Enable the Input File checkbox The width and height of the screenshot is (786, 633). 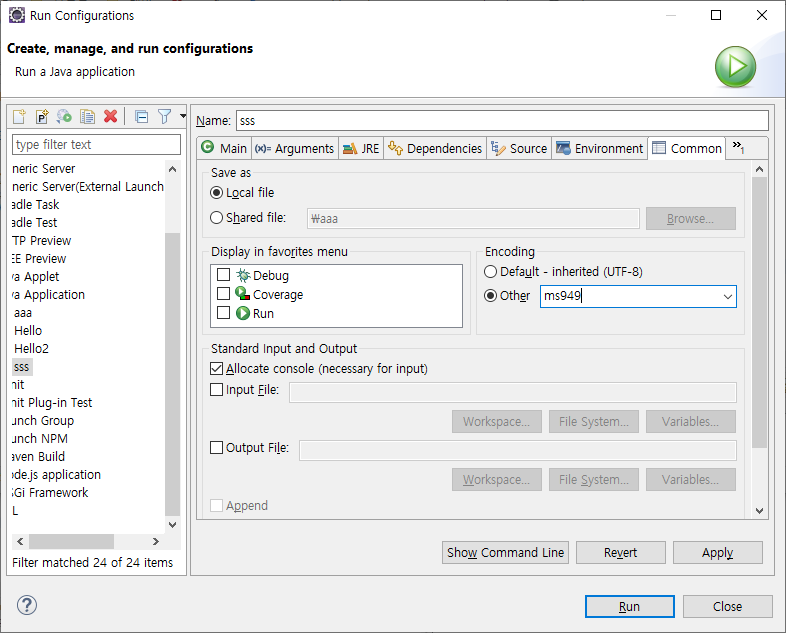(x=217, y=389)
